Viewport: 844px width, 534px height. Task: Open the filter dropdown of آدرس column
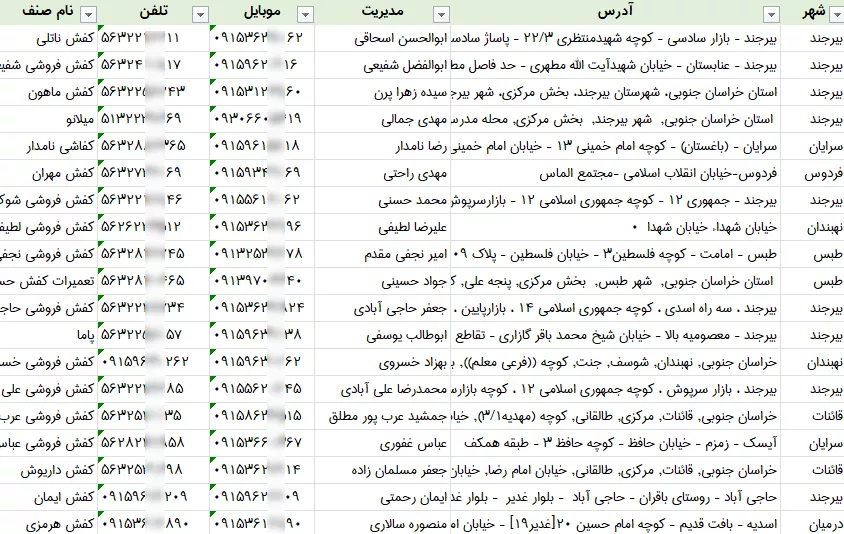click(771, 15)
